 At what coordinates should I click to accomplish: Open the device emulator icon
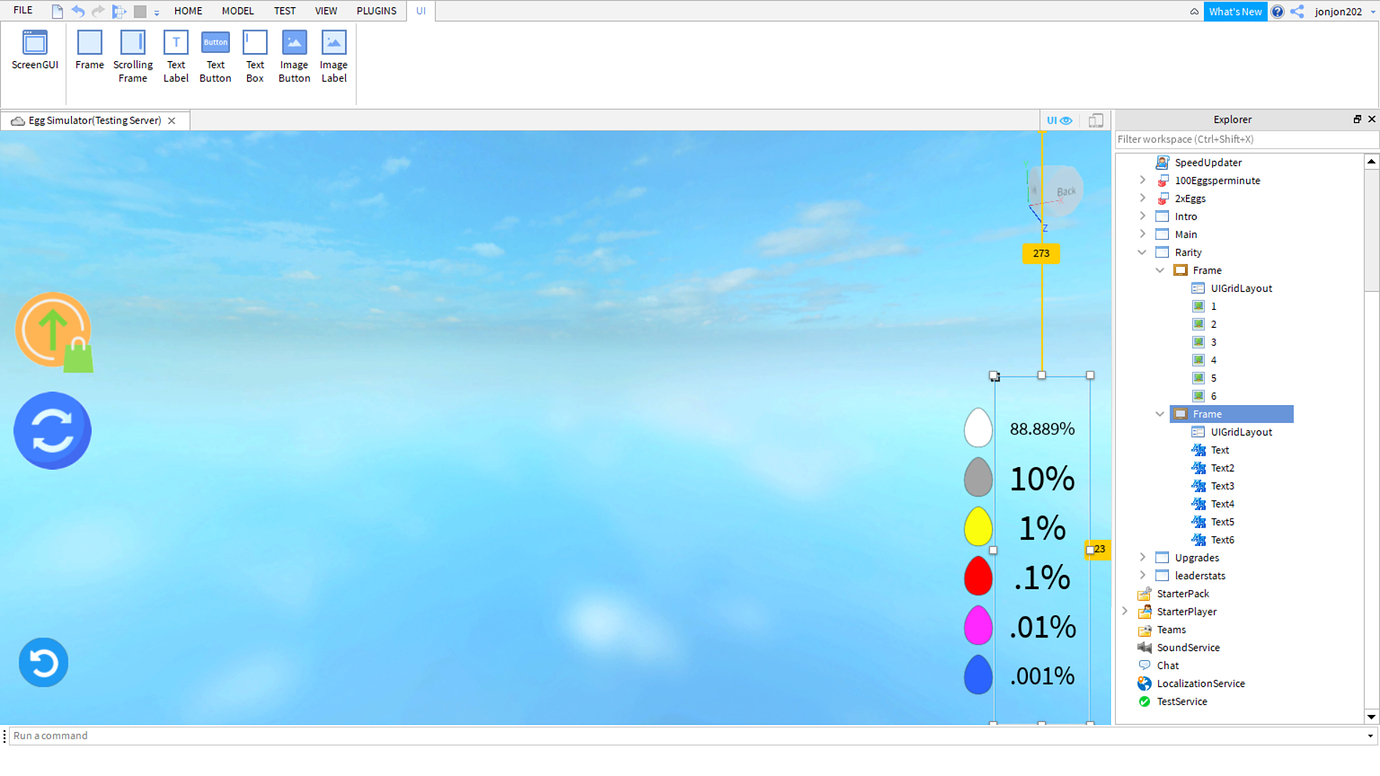coord(1096,120)
